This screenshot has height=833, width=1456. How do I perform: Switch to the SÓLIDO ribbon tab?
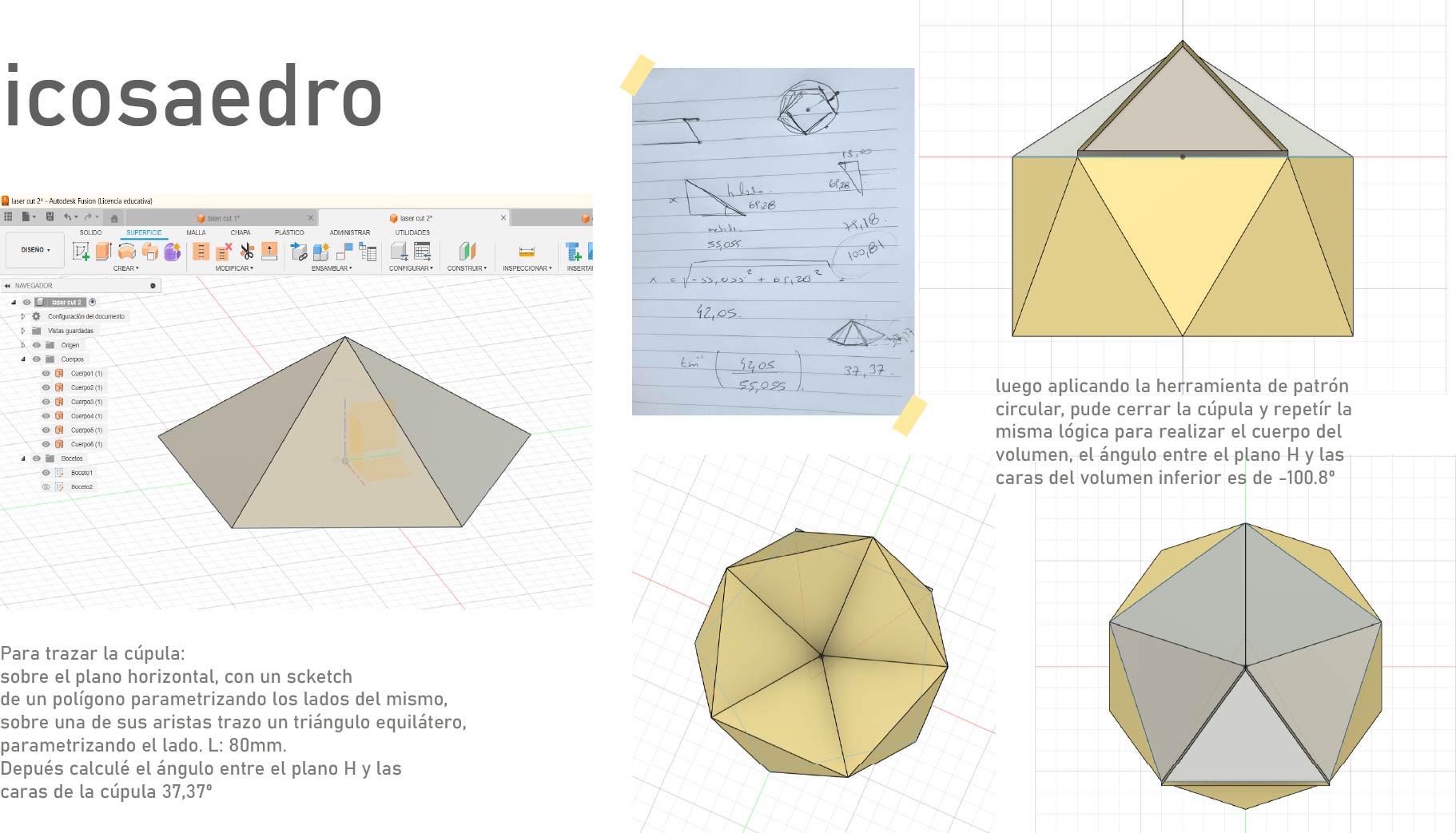[90, 232]
